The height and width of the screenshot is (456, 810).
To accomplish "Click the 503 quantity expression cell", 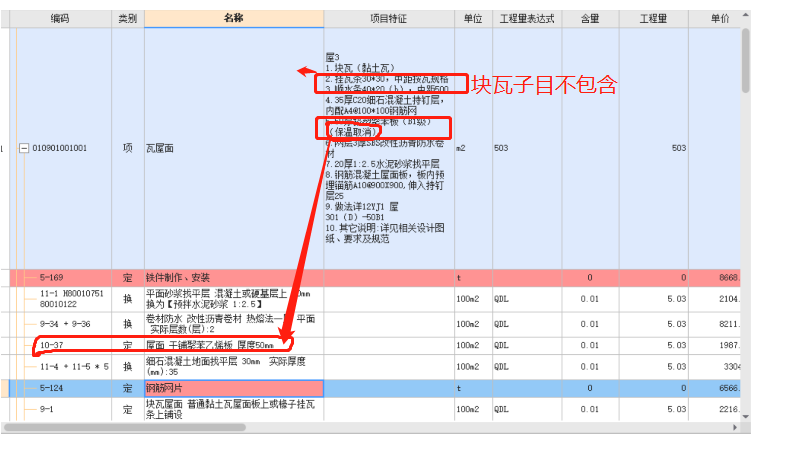I will pos(527,148).
